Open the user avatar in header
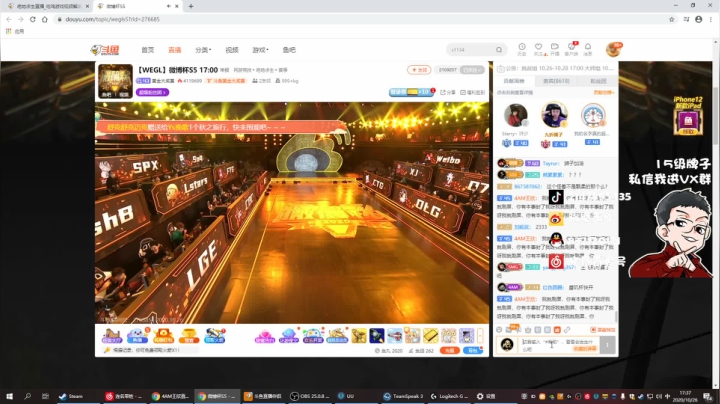720x404 pixels. click(613, 49)
